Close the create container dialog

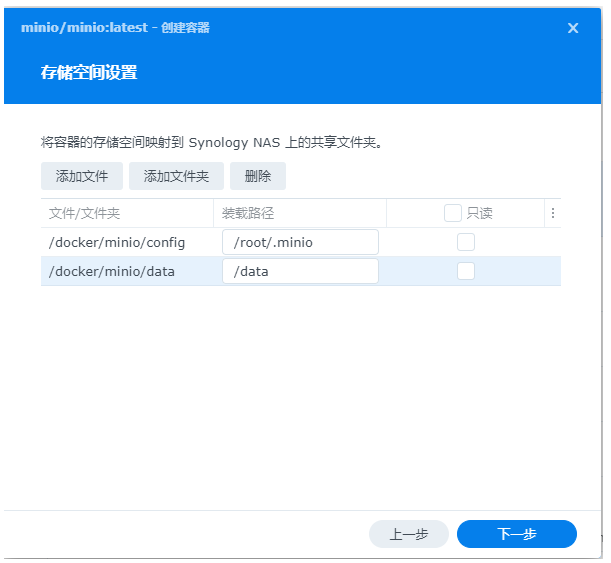coord(573,28)
